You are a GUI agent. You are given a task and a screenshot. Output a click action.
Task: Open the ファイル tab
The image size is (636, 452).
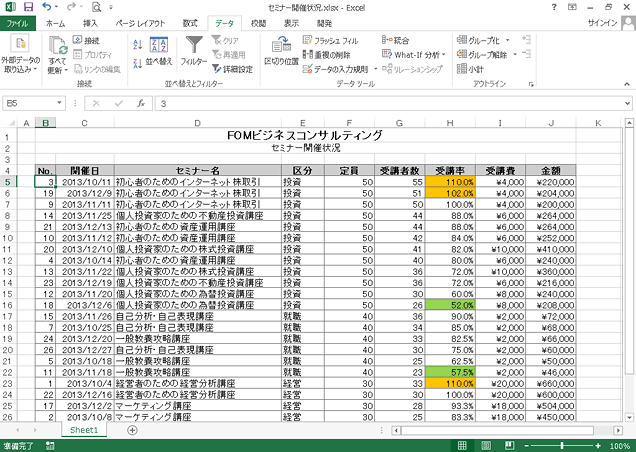[x=17, y=24]
